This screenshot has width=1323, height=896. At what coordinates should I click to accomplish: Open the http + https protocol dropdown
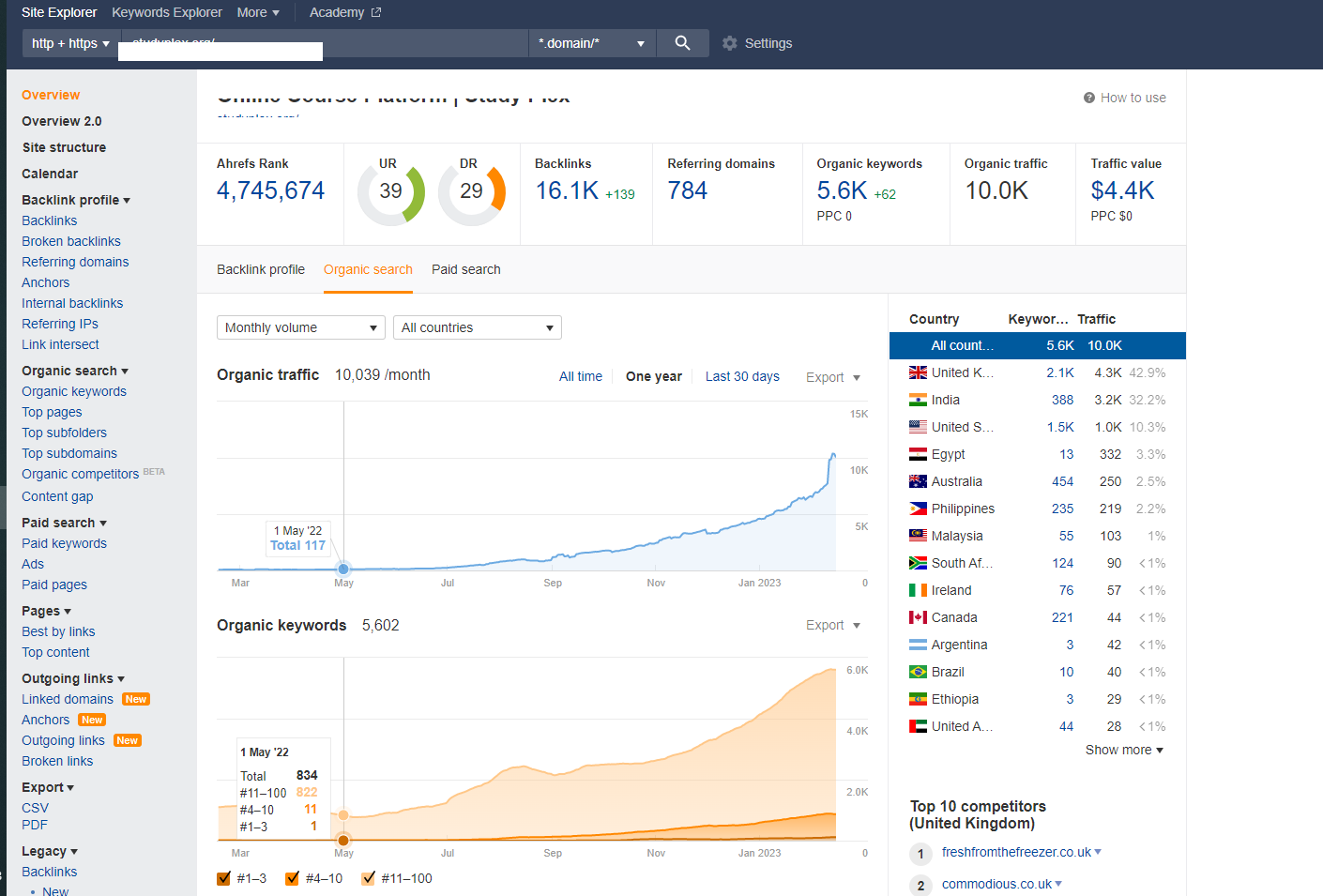pyautogui.click(x=71, y=43)
